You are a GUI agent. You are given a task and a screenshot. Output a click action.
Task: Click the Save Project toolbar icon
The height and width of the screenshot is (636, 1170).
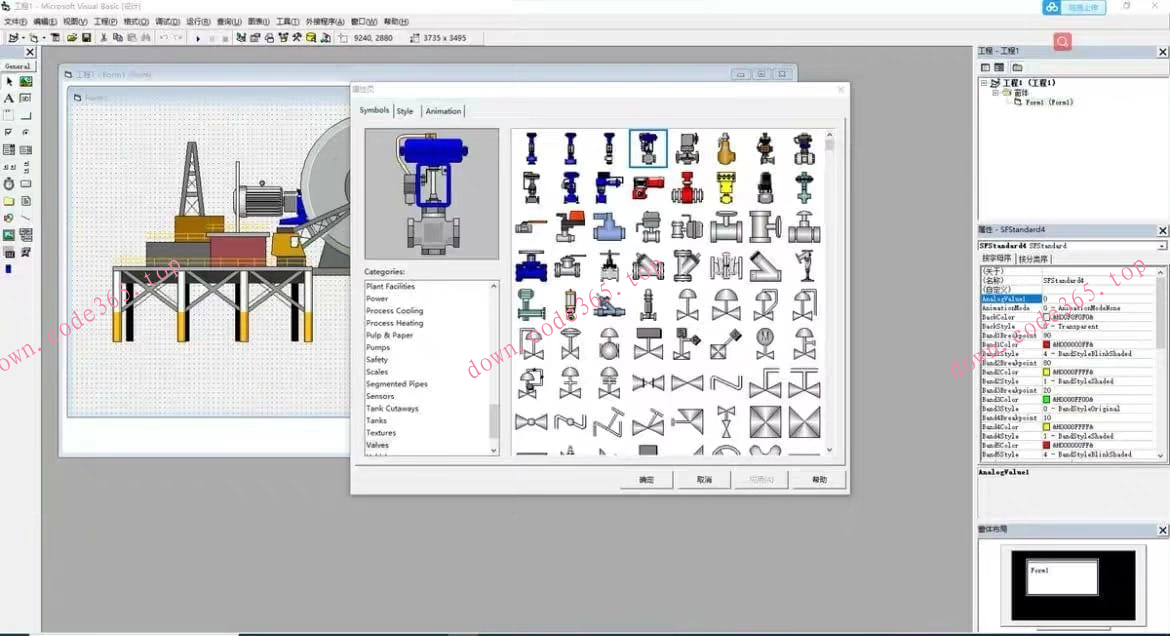(87, 38)
